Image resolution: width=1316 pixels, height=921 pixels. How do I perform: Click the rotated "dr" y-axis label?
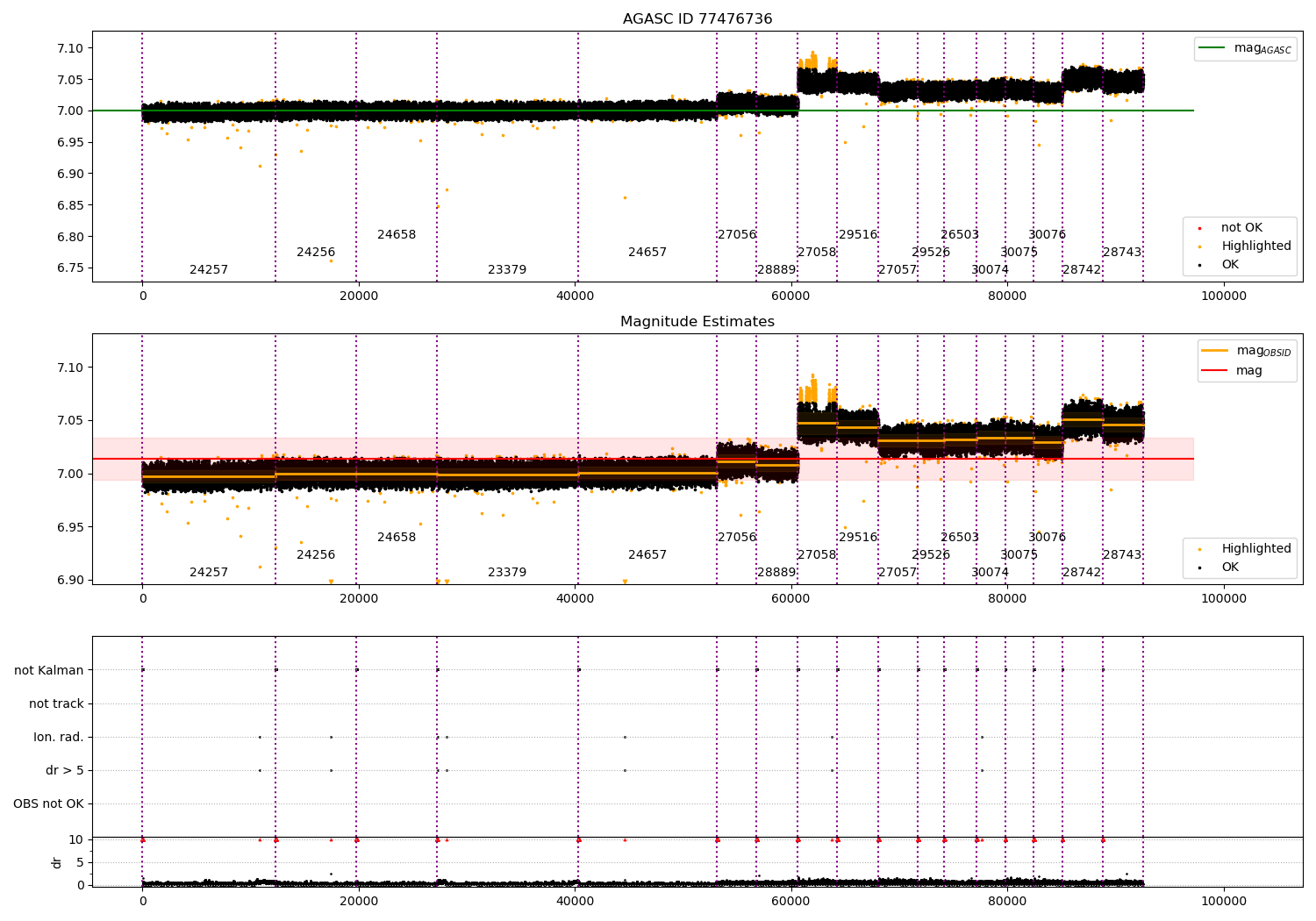57,863
